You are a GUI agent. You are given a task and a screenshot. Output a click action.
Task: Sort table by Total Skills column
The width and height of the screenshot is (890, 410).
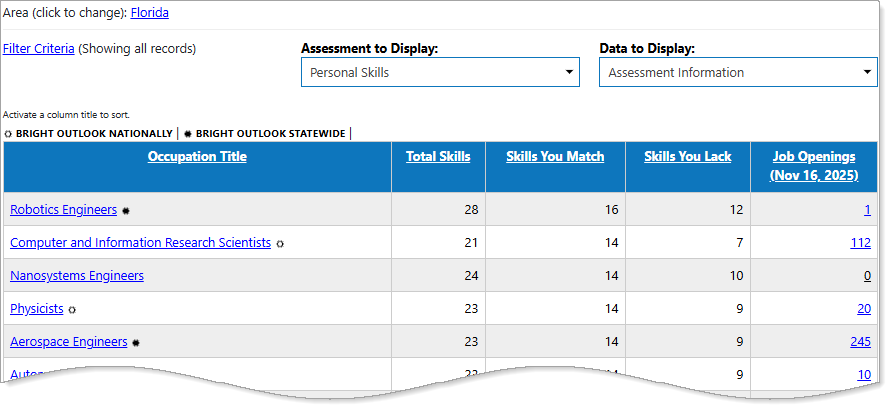(x=438, y=156)
